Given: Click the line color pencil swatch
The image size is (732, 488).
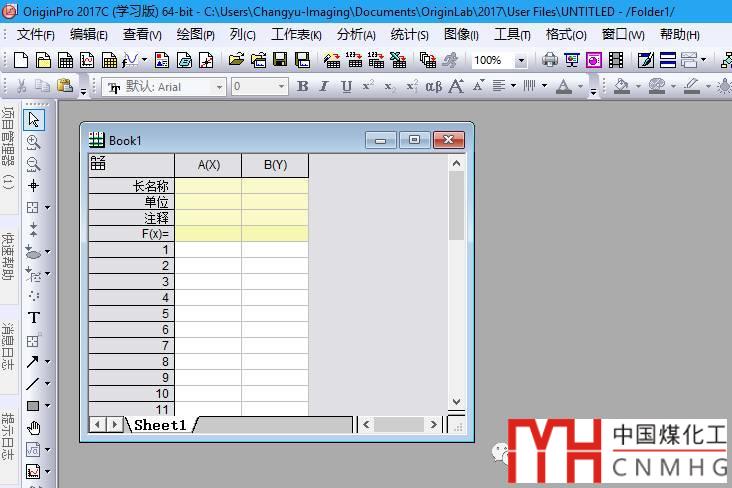Looking at the screenshot, I should click(691, 86).
